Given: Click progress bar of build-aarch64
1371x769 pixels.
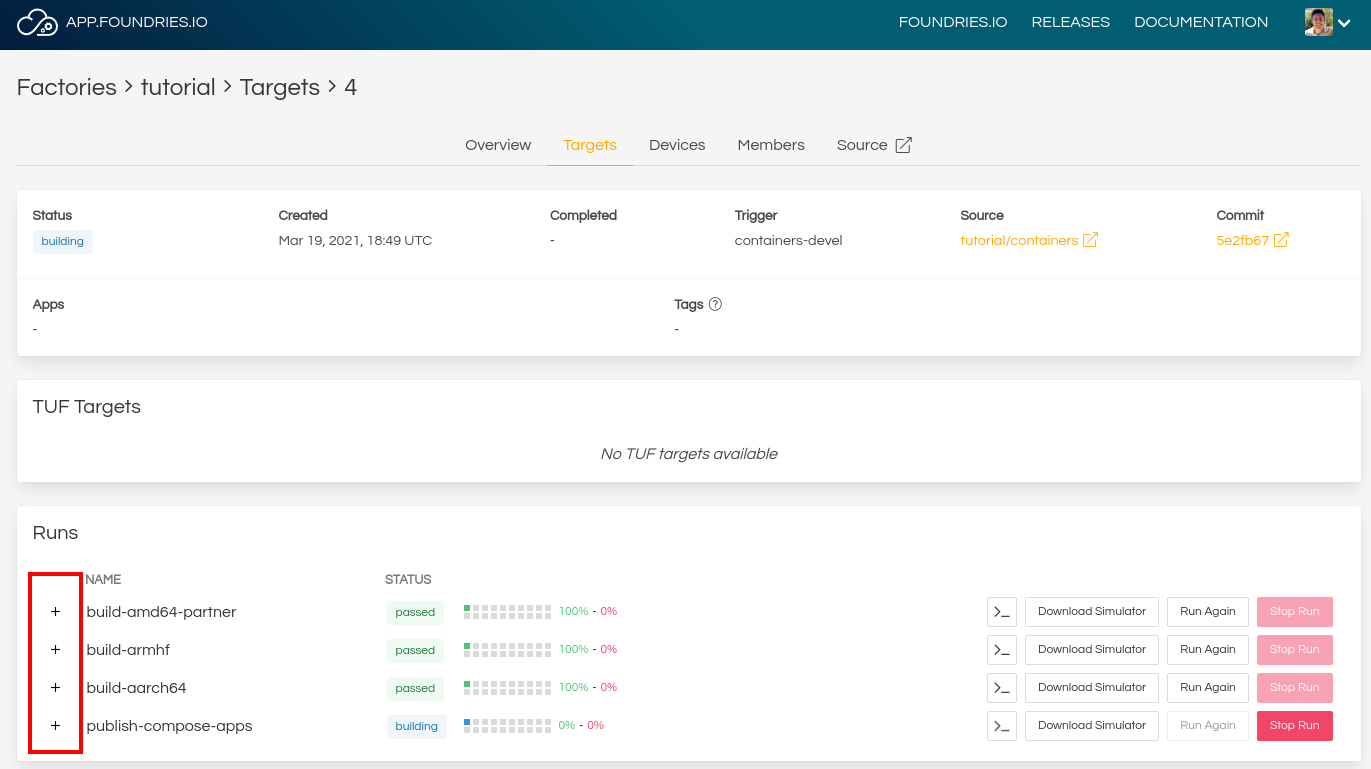Looking at the screenshot, I should pos(507,688).
